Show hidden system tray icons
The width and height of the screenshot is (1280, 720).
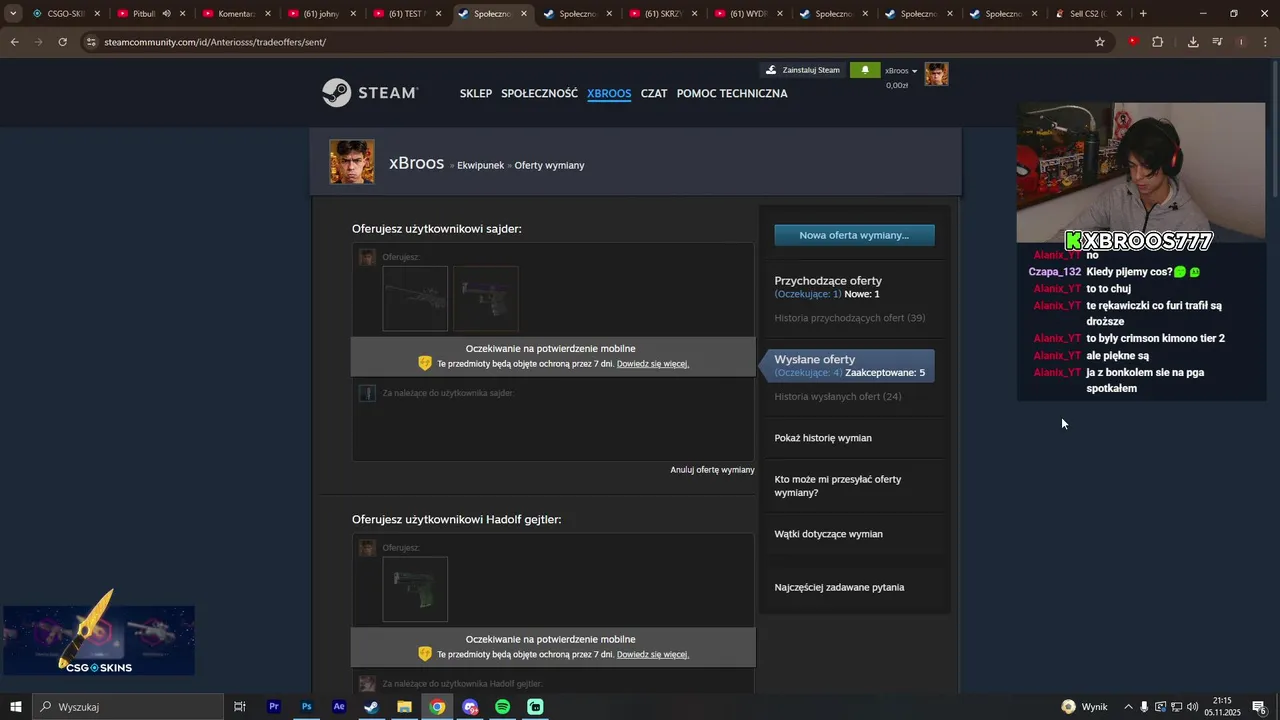(1128, 707)
